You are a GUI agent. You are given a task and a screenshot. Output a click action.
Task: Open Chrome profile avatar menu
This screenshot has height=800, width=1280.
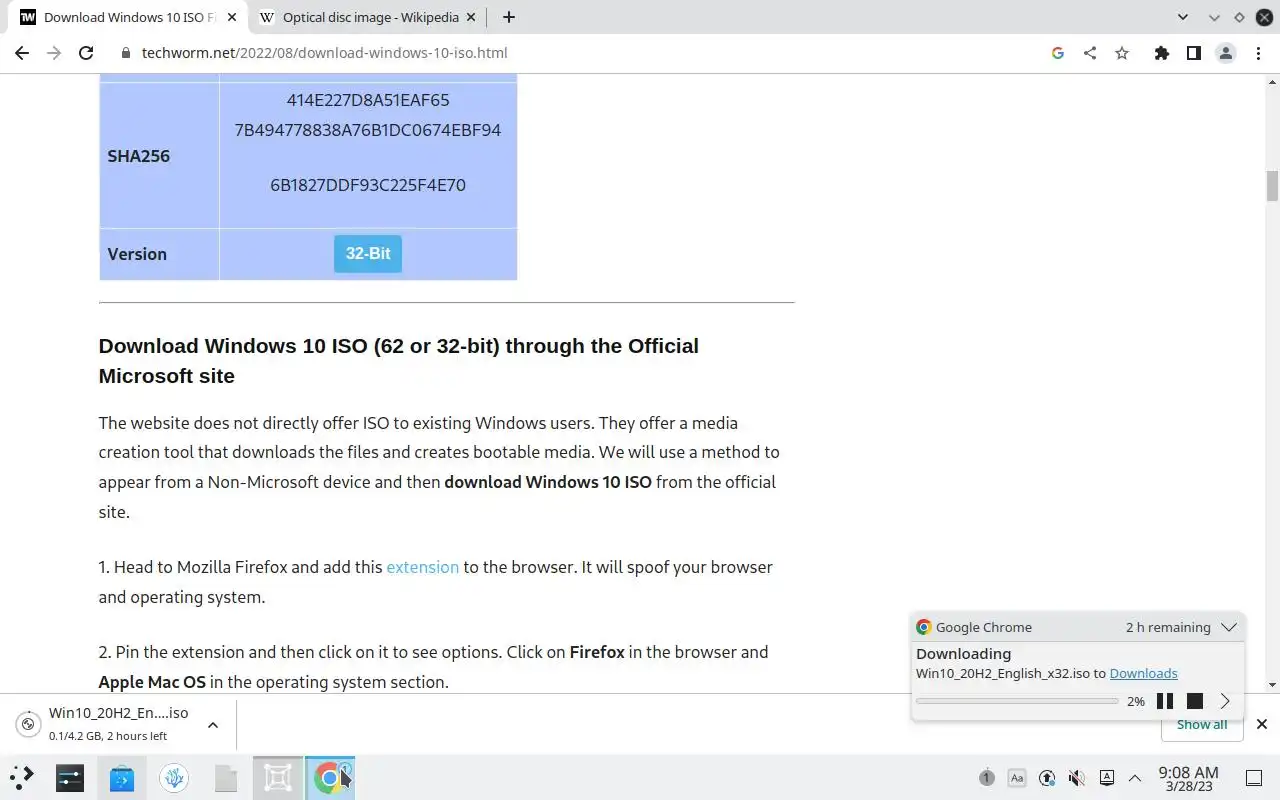pyautogui.click(x=1225, y=53)
